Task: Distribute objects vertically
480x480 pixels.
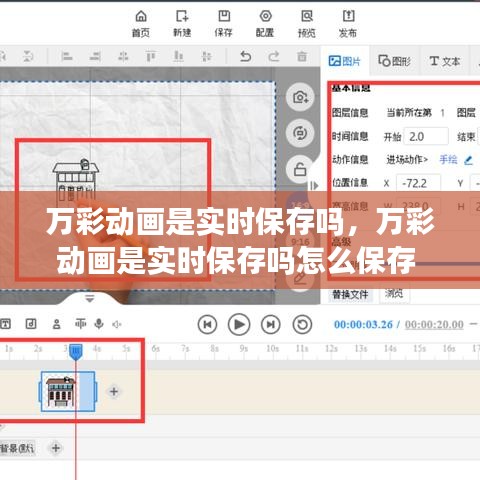Action: pyautogui.click(x=207, y=56)
